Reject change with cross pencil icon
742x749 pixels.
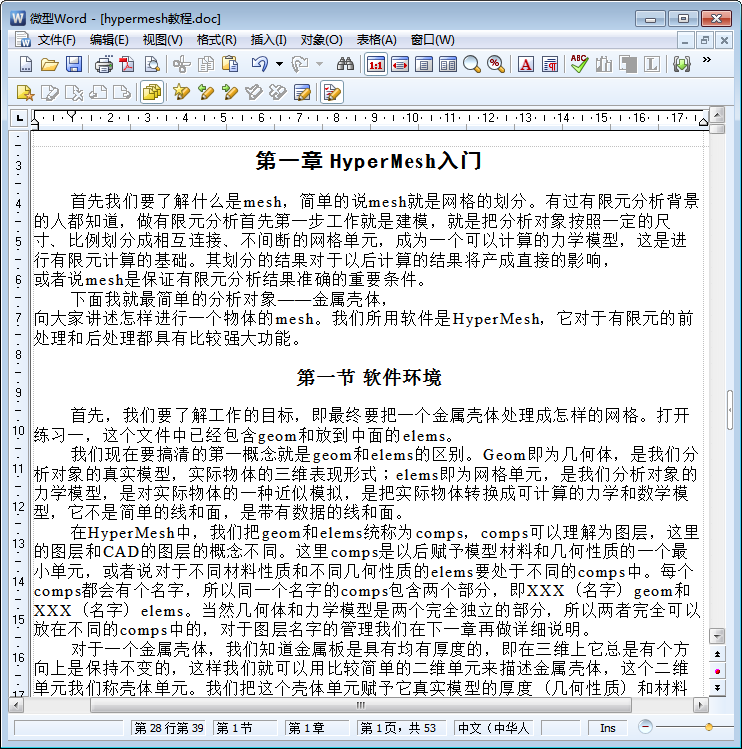coord(278,92)
